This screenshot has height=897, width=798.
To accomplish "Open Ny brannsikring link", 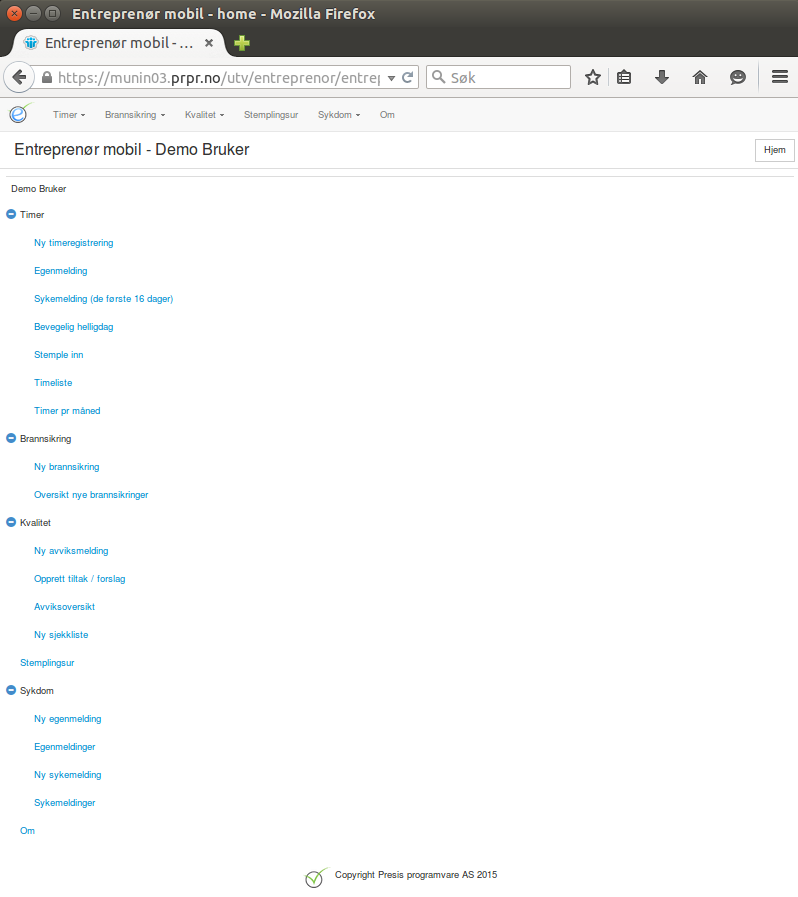I will [67, 467].
